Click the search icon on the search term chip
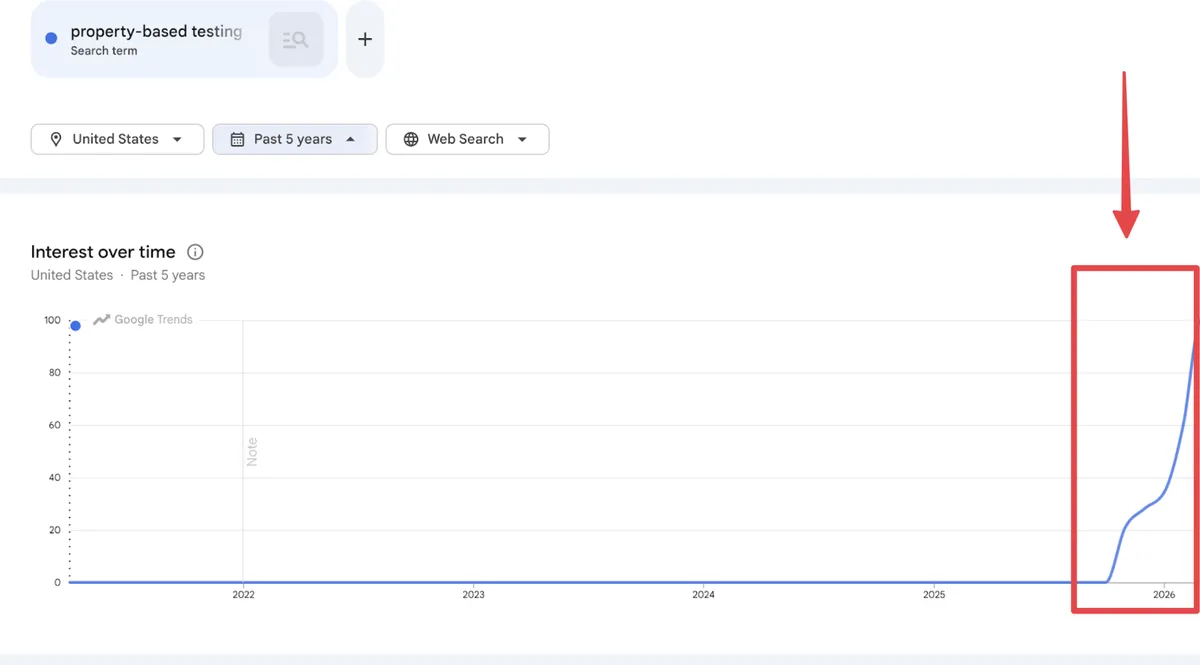Screen dimensions: 1200x665 point(295,38)
